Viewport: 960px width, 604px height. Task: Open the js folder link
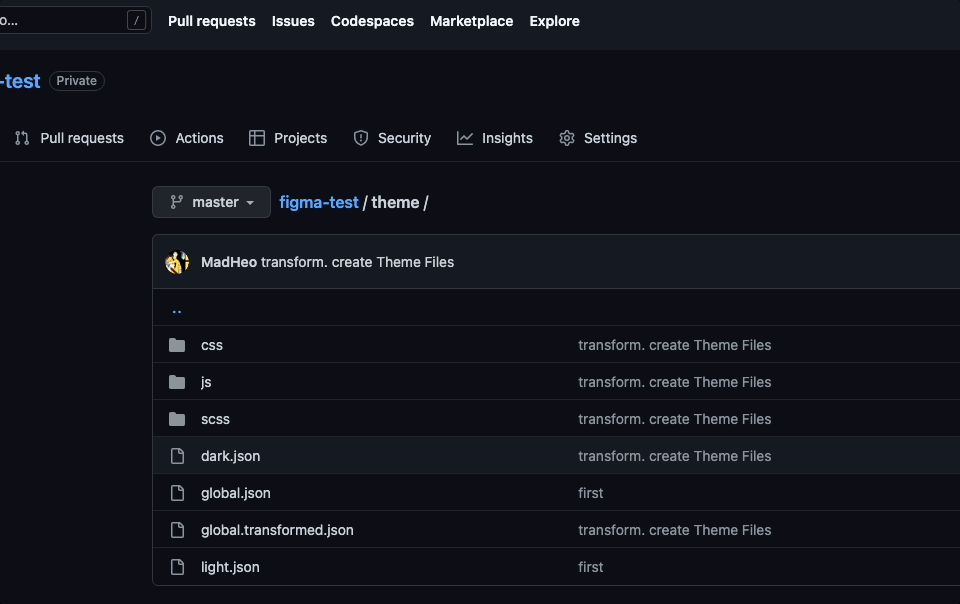pos(206,382)
